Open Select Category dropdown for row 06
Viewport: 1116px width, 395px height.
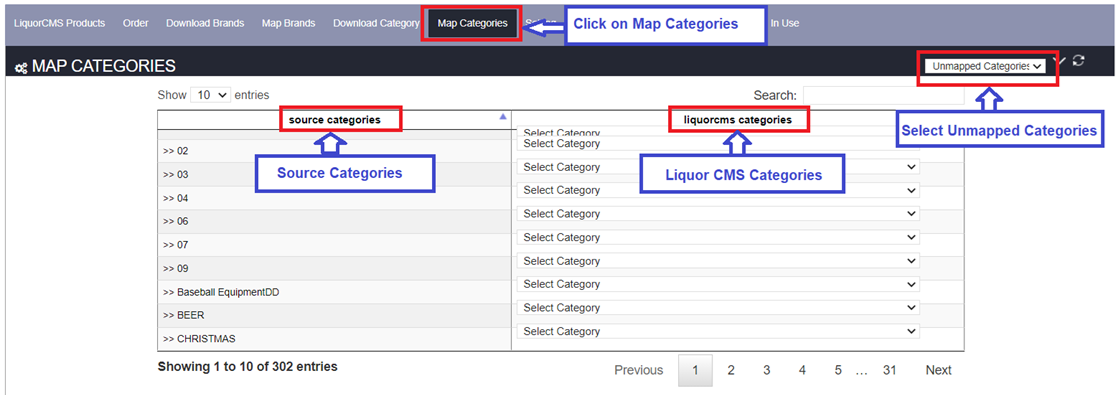pos(718,214)
